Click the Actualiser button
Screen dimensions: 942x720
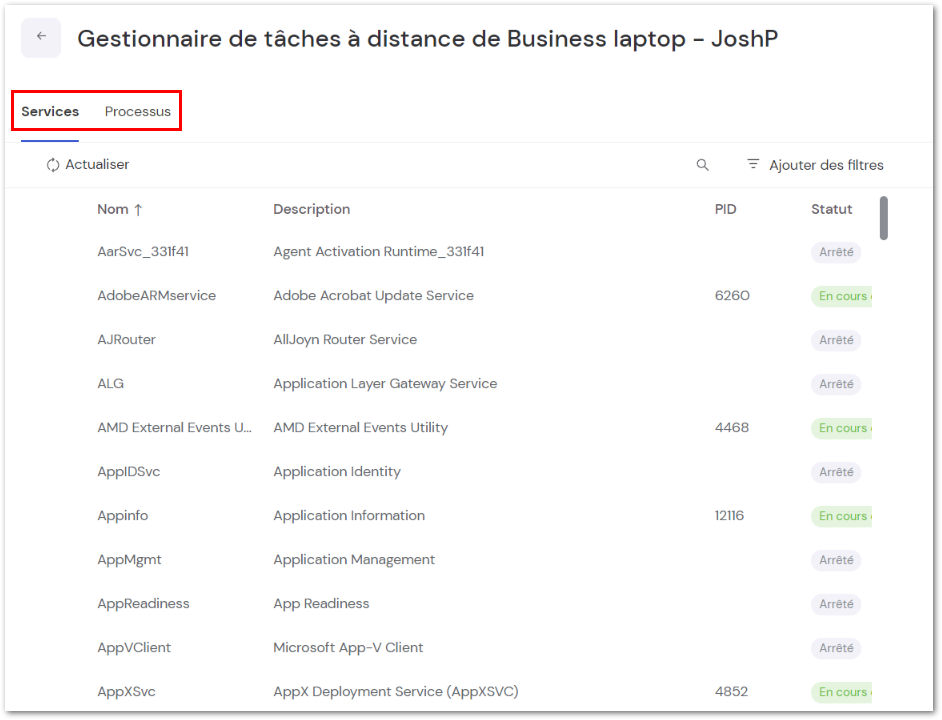point(88,165)
